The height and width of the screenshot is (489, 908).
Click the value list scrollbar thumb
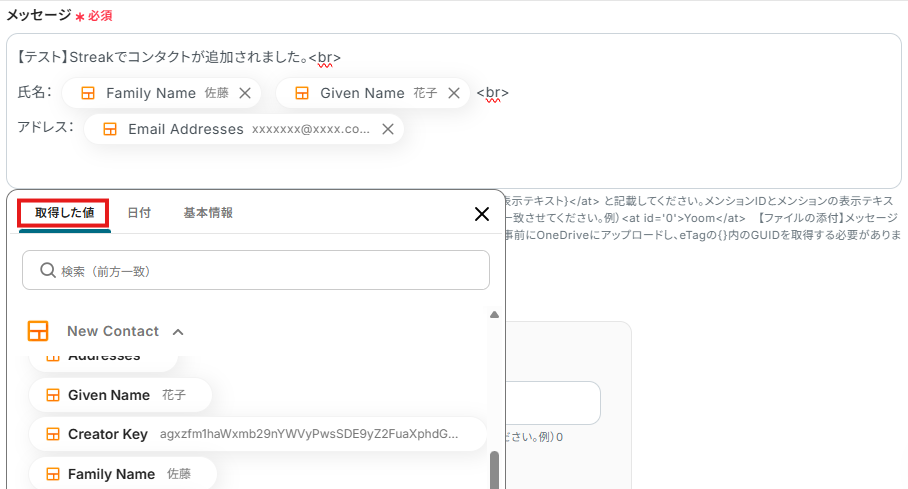(495, 470)
